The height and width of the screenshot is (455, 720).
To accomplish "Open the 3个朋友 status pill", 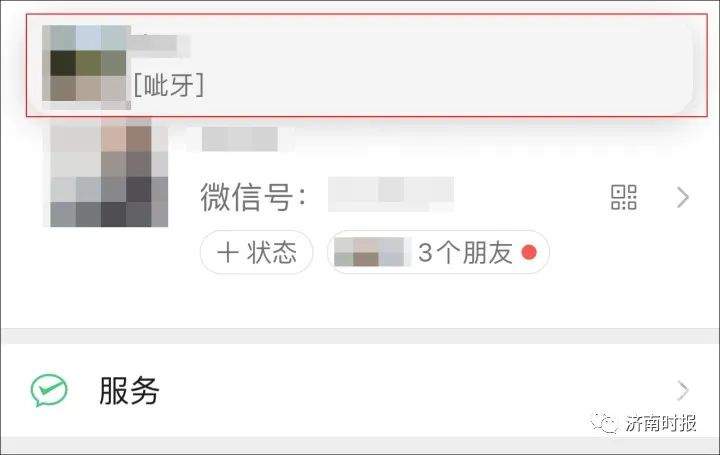I will click(x=438, y=252).
